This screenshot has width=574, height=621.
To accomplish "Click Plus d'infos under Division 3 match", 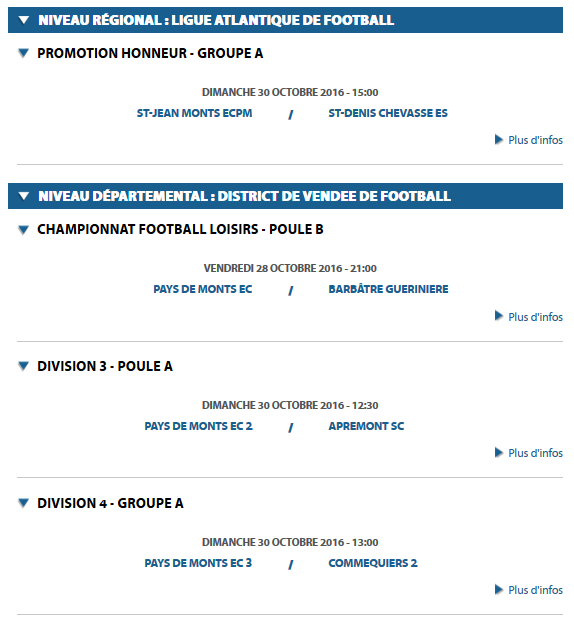I will point(535,453).
